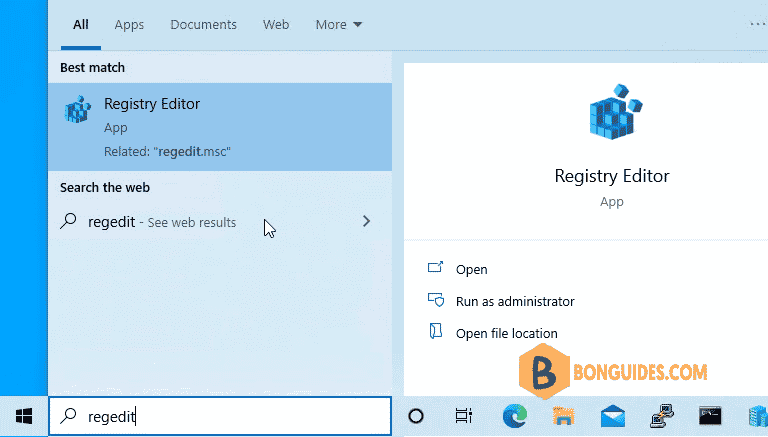768x437 pixels.
Task: Switch to the Web tab
Action: tap(276, 24)
